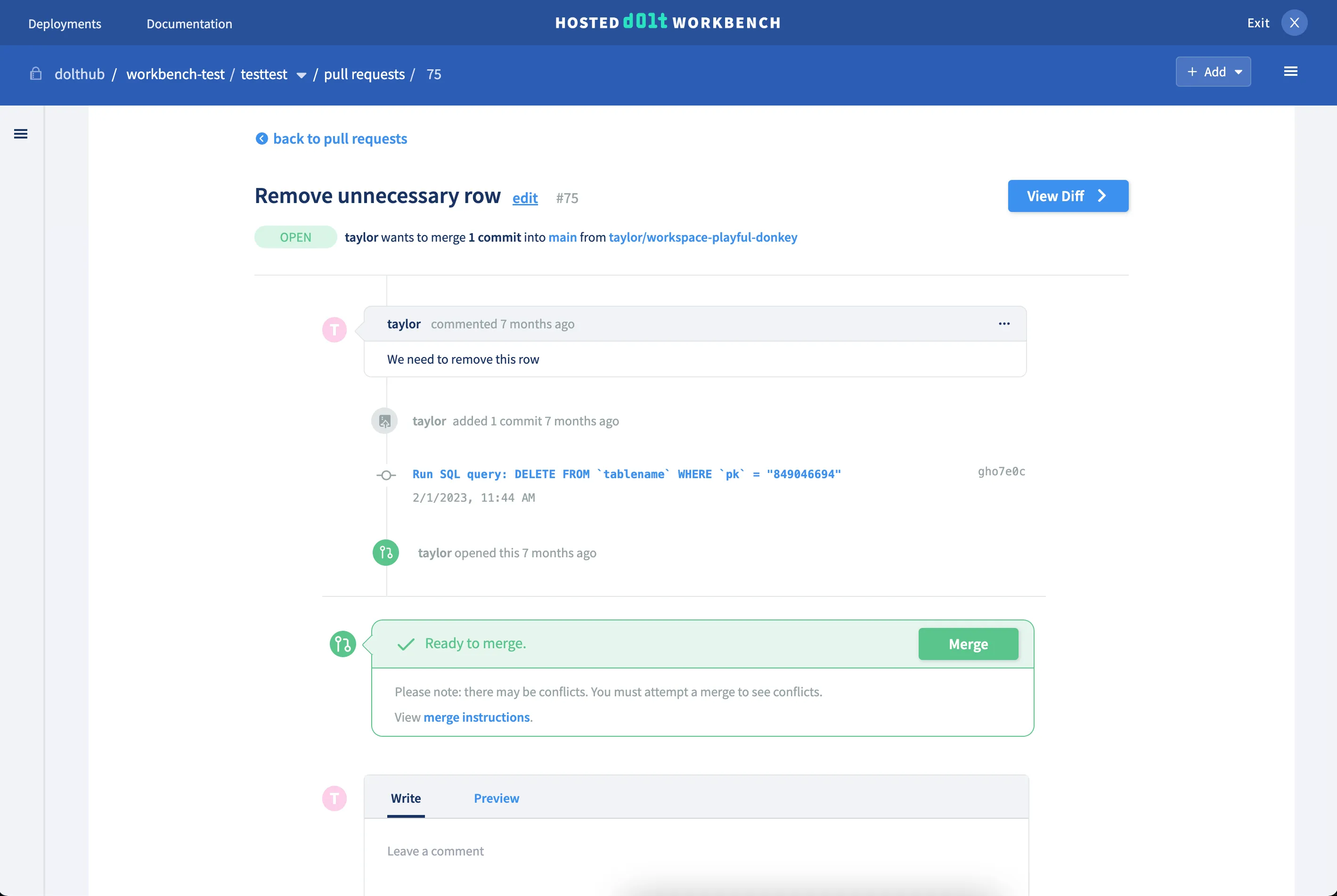1337x896 pixels.
Task: Click the View Diff button
Action: pos(1068,195)
